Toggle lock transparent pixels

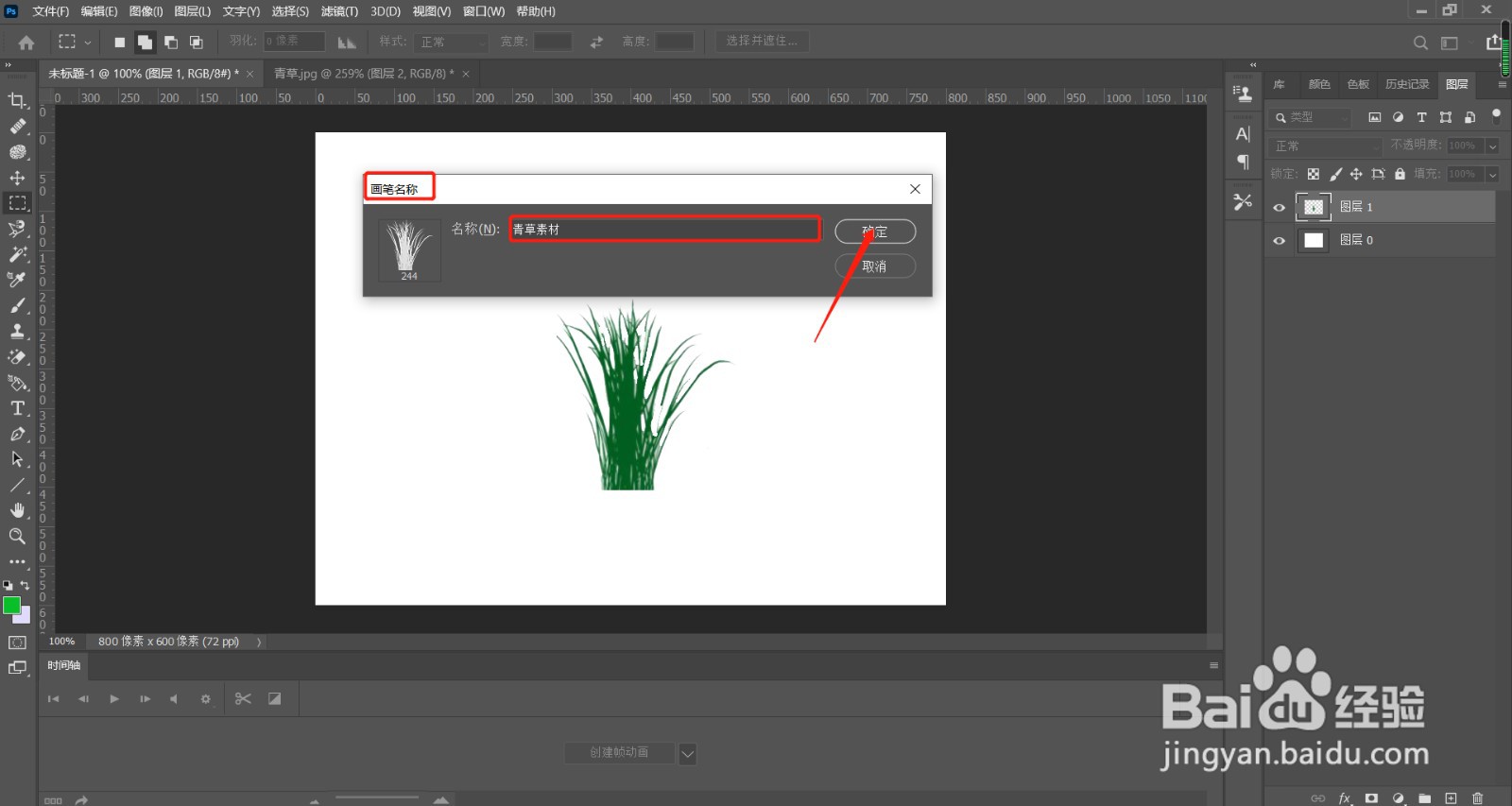point(1314,174)
